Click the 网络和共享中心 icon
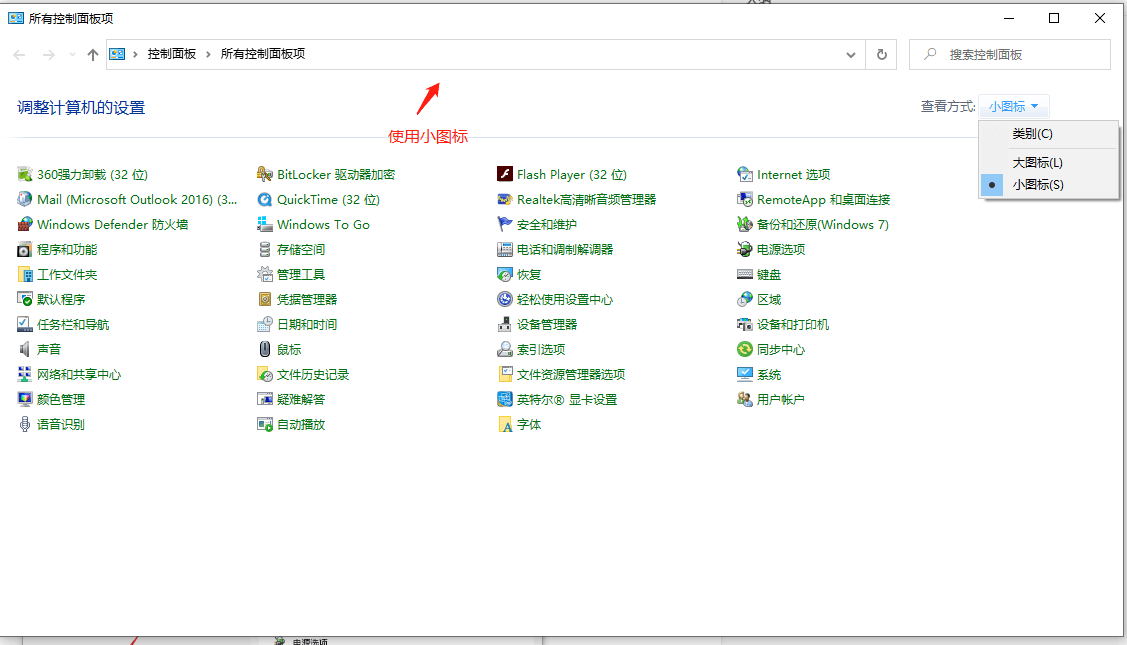 [24, 375]
